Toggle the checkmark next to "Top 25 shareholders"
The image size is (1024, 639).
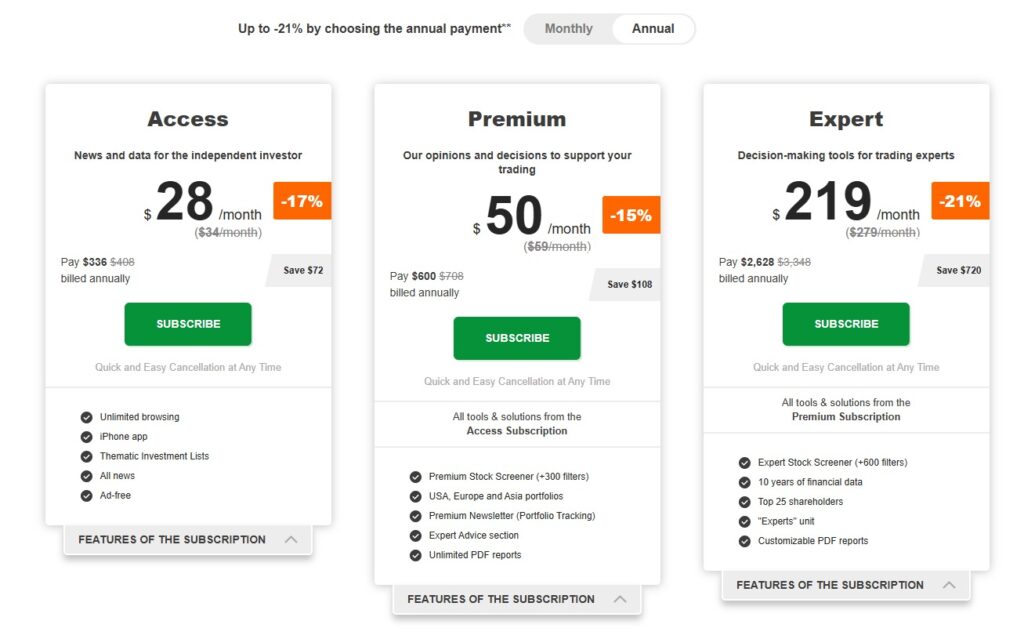(x=744, y=502)
